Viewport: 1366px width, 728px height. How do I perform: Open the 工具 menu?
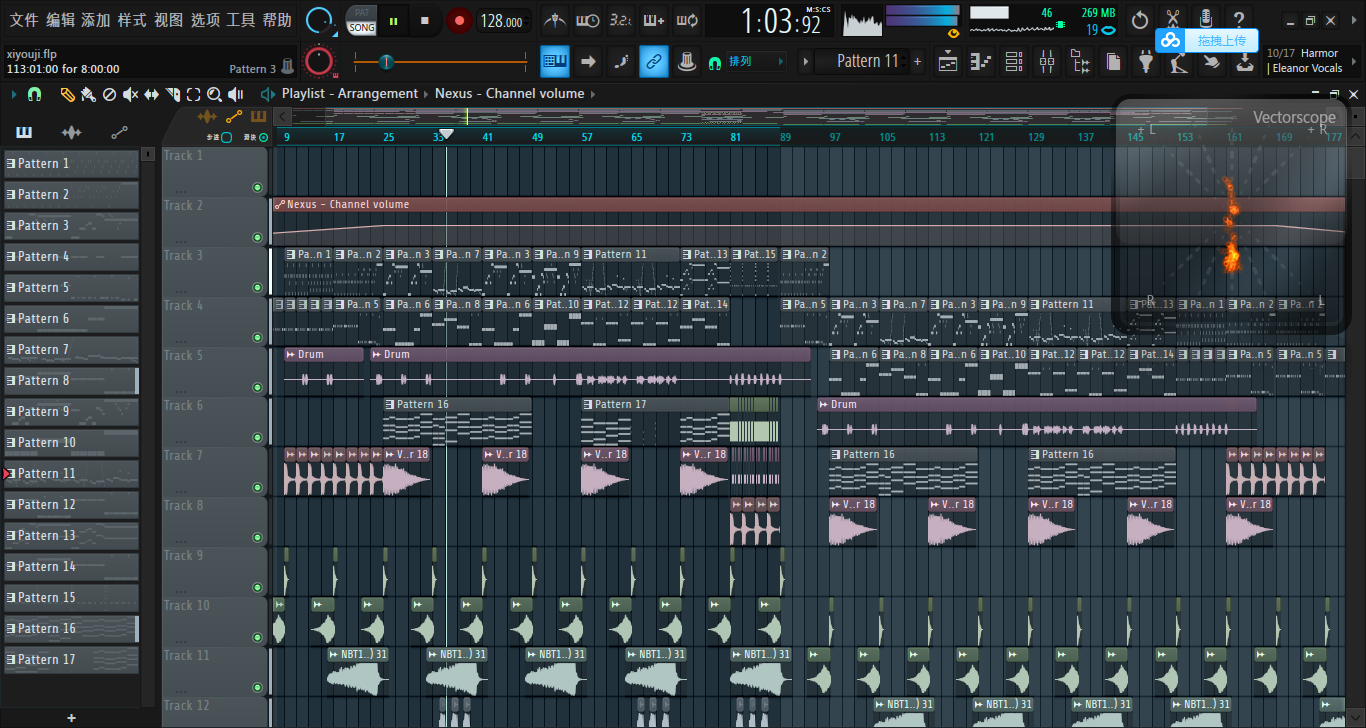pyautogui.click(x=240, y=20)
